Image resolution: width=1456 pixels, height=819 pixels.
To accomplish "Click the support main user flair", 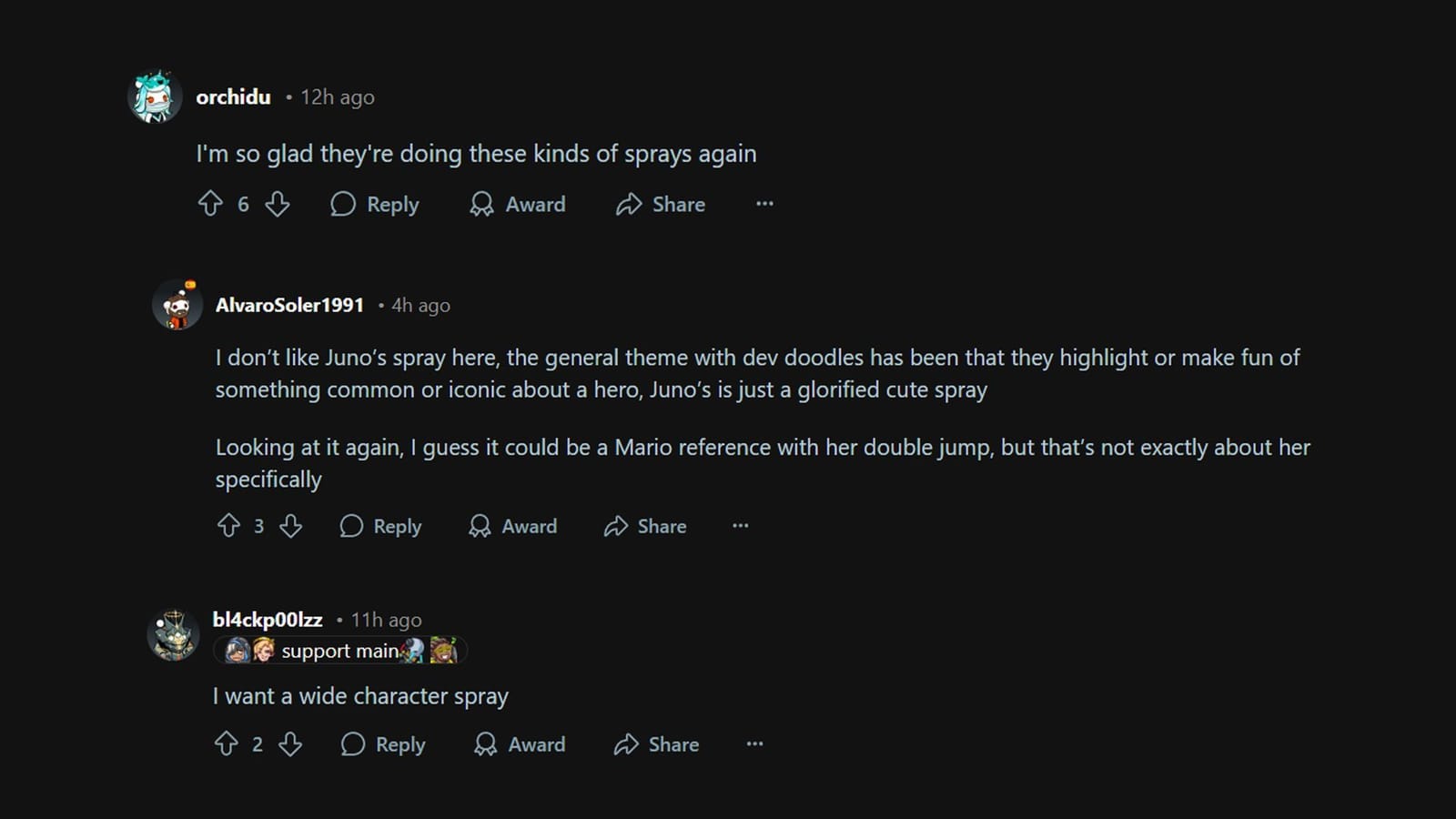I will [340, 651].
